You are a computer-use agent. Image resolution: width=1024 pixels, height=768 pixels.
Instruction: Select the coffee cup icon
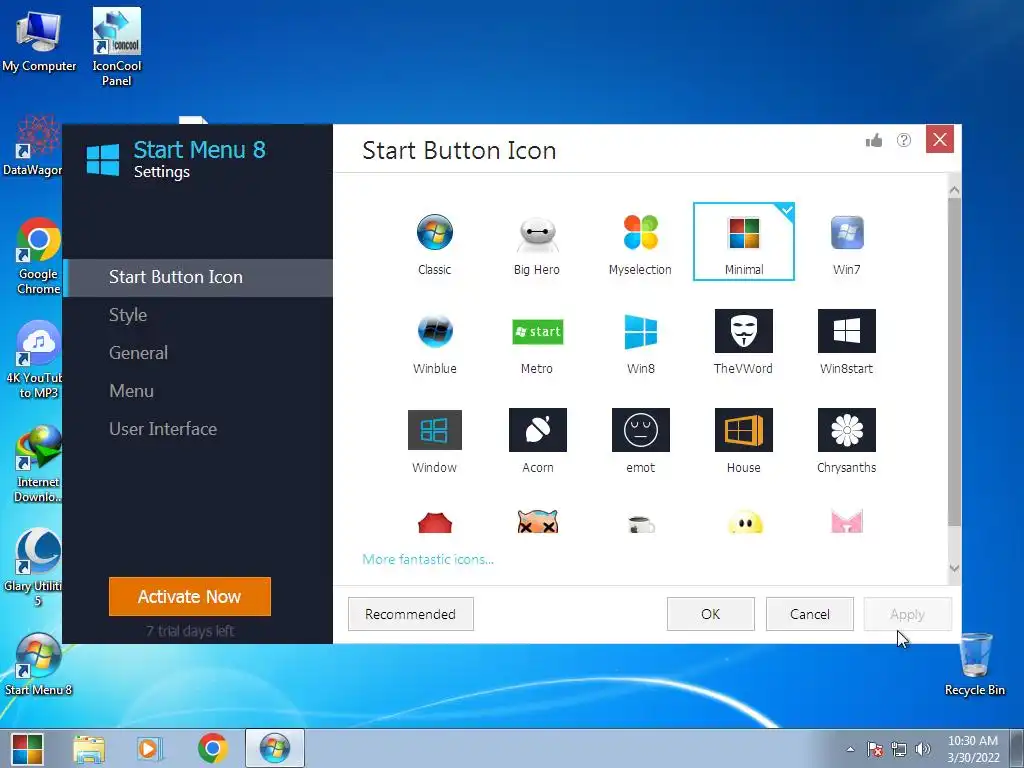click(x=641, y=524)
